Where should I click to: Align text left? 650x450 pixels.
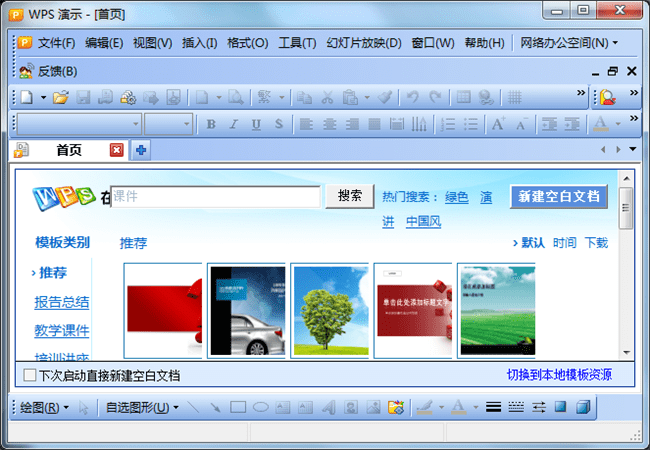point(306,124)
